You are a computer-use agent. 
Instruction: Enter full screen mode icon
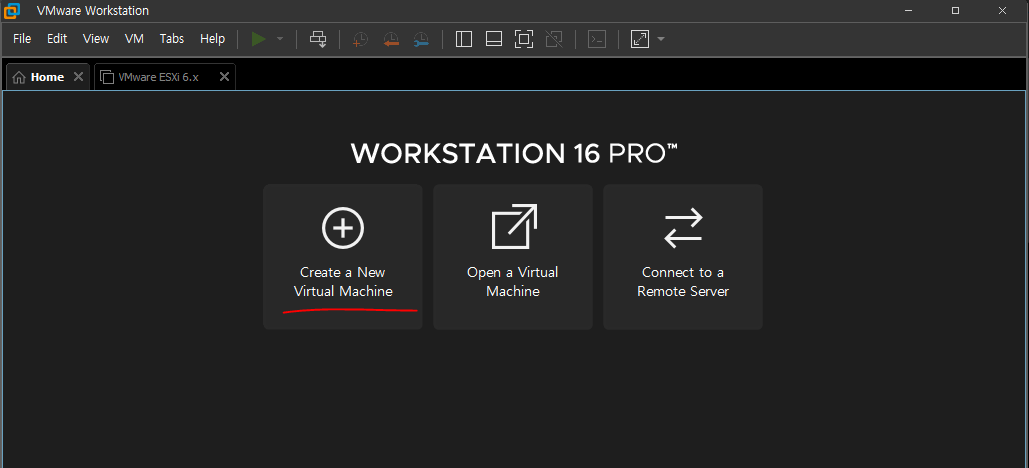524,39
